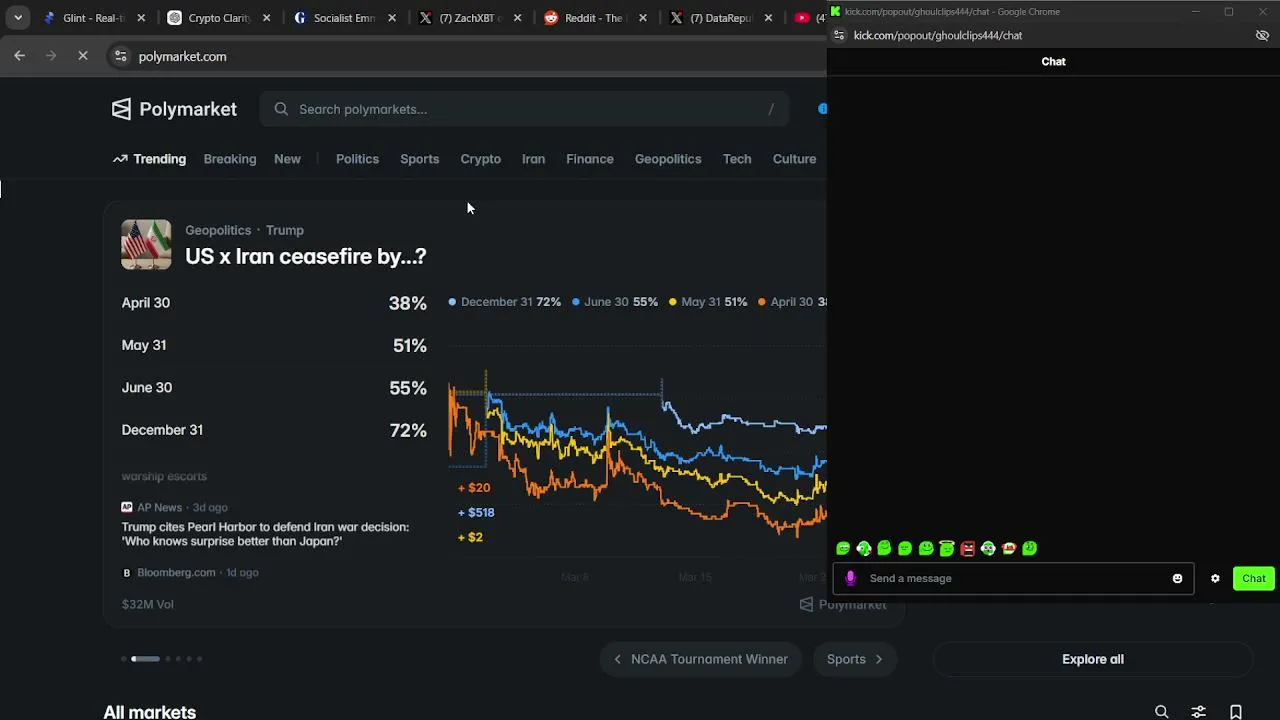Screen dimensions: 1280x720
Task: Select the May 31 outcome row
Action: (x=274, y=345)
